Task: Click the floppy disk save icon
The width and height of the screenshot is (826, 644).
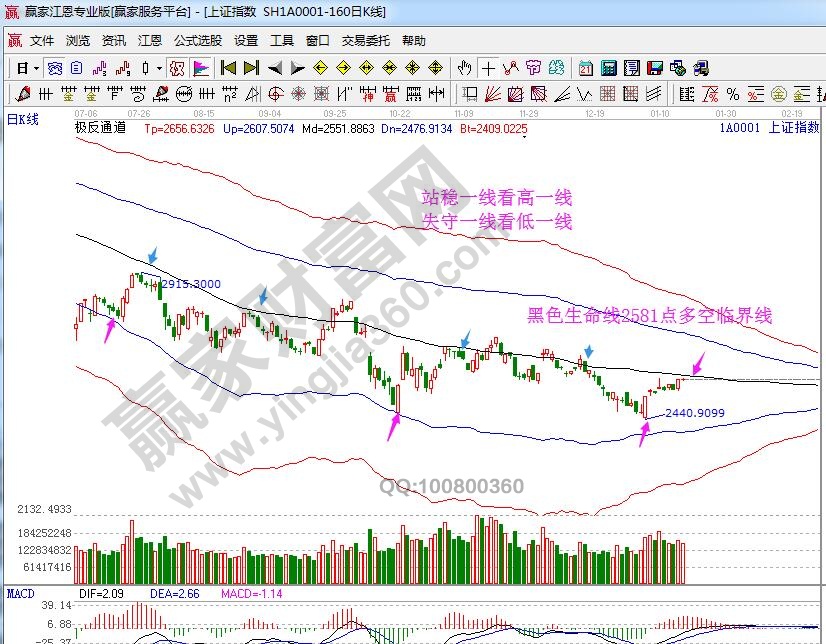Action: coord(655,68)
